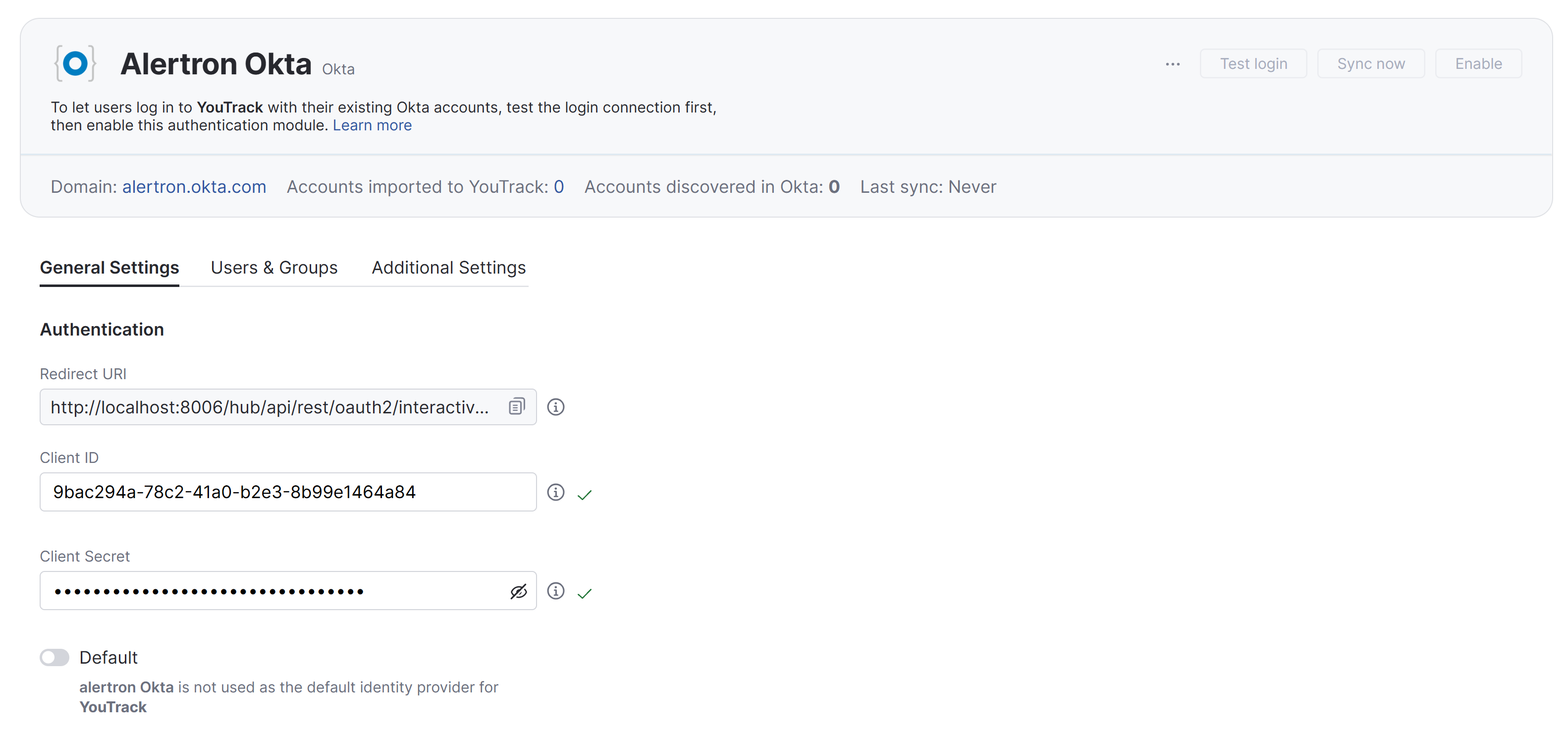The width and height of the screenshot is (1568, 739).
Task: Click the info icon beside Client Secret
Action: 556,590
